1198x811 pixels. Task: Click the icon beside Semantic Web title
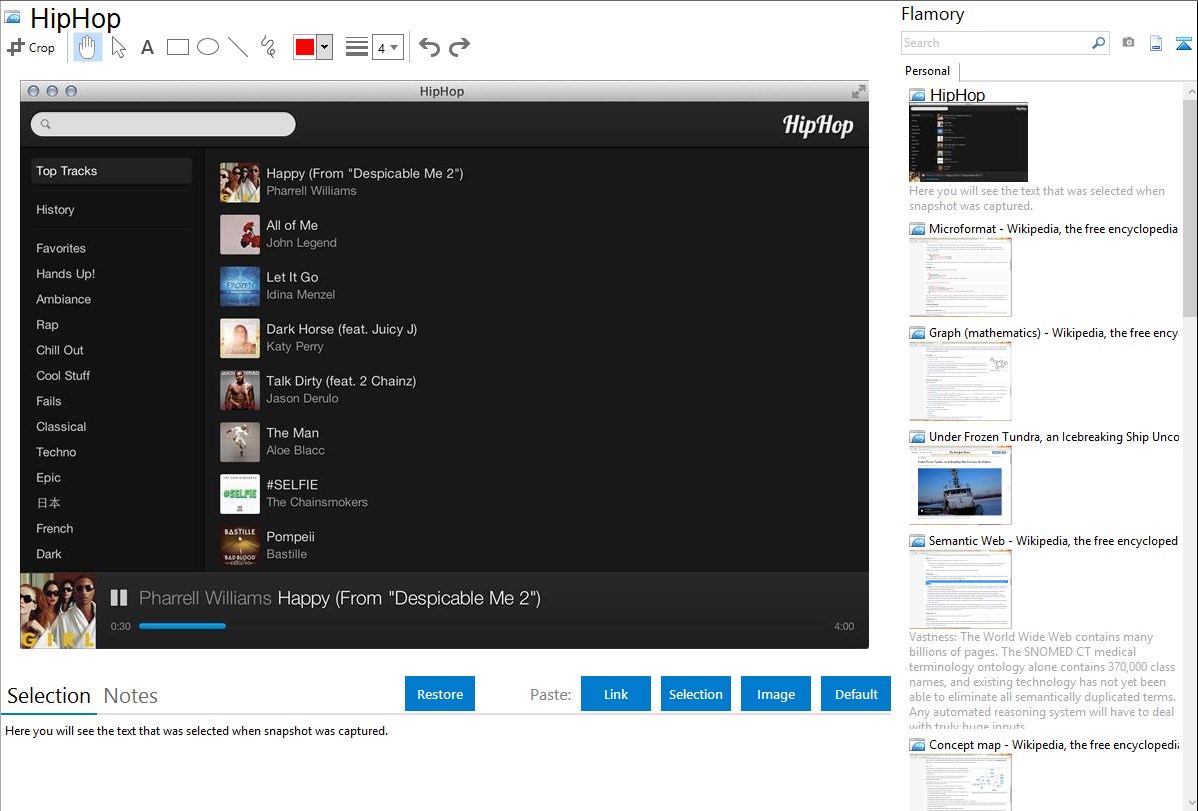917,541
